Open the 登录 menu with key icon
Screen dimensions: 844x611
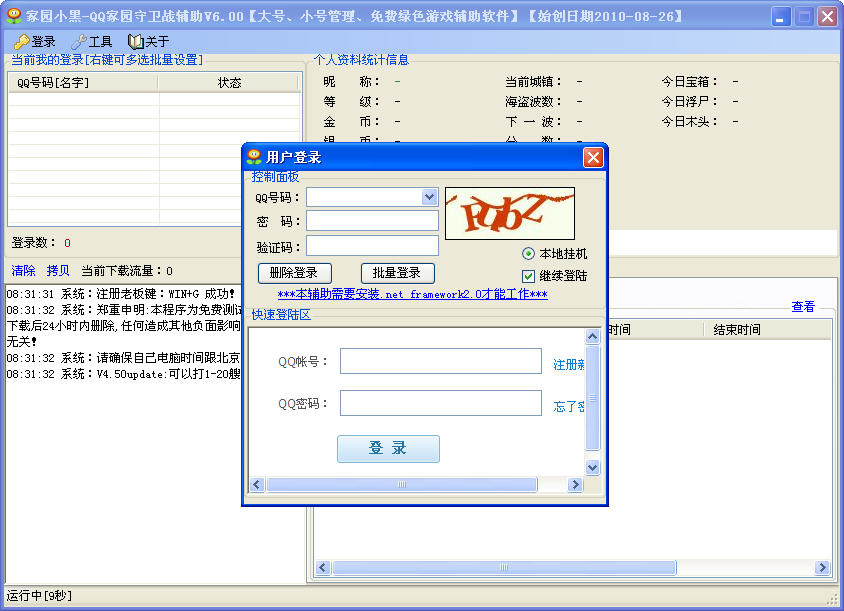pyautogui.click(x=34, y=41)
